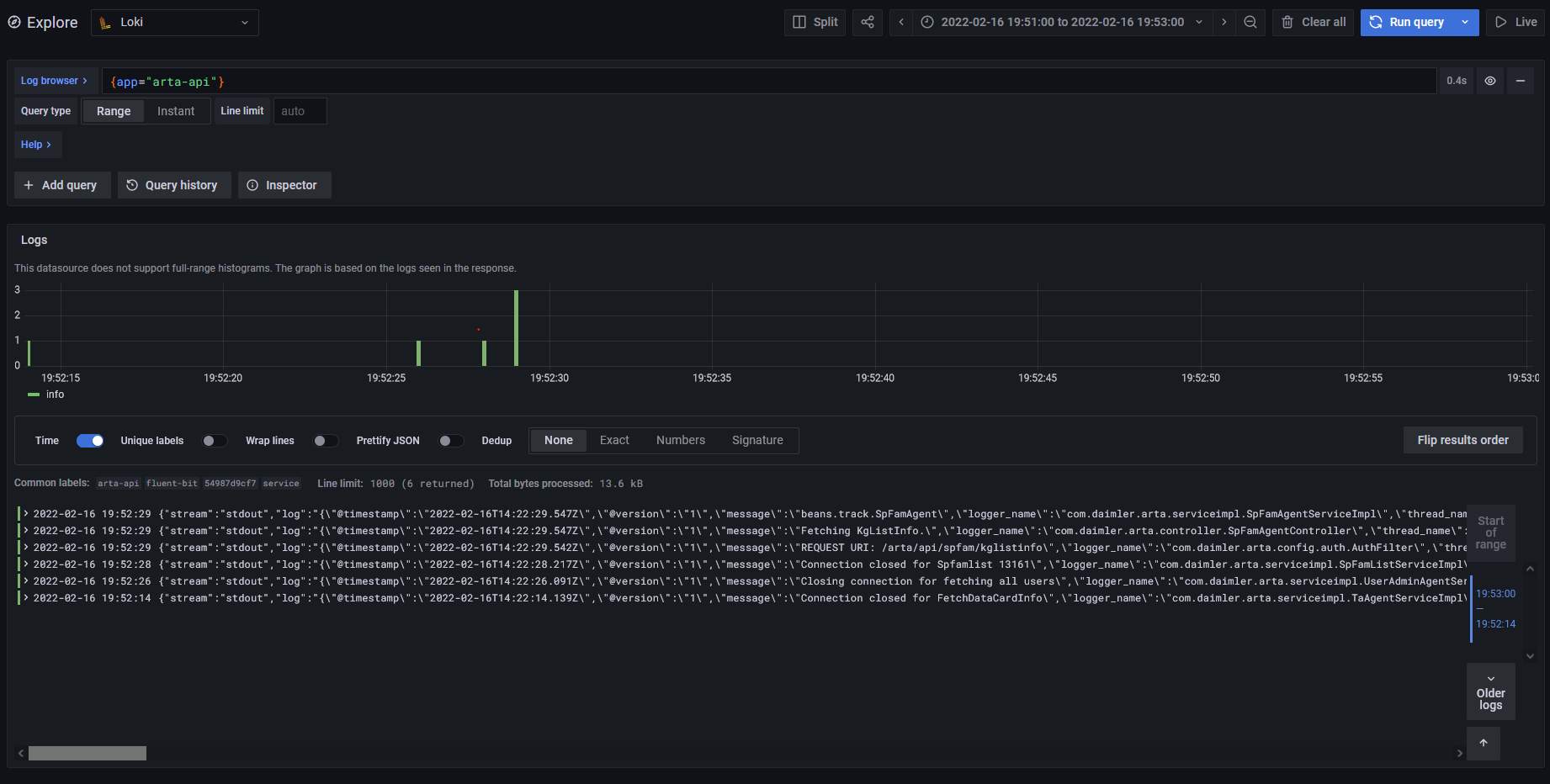Toggle query visibility with the eye icon
1550x784 pixels.
pyautogui.click(x=1489, y=81)
